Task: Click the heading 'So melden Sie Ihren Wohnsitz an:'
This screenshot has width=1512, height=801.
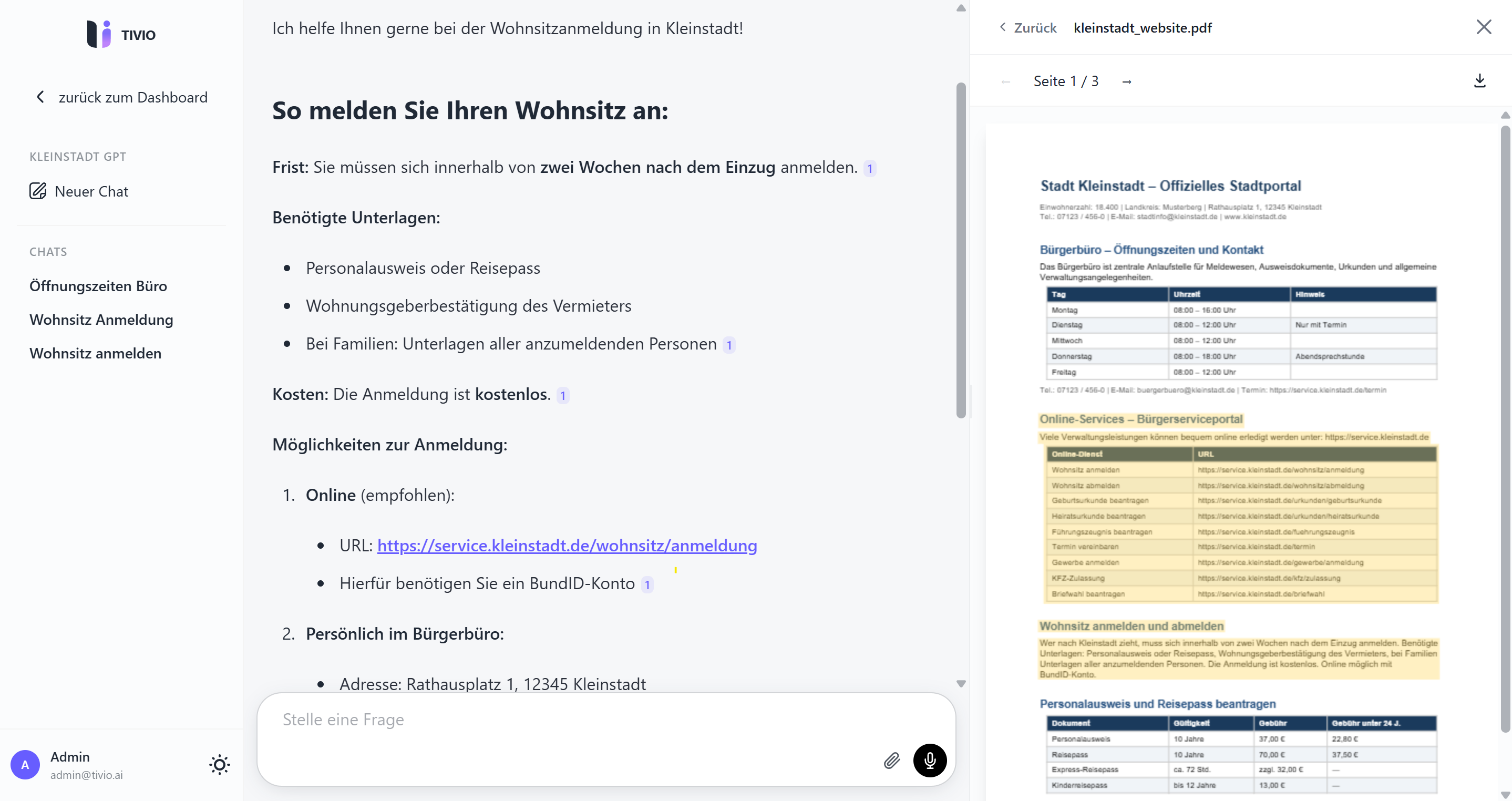Action: coord(470,111)
